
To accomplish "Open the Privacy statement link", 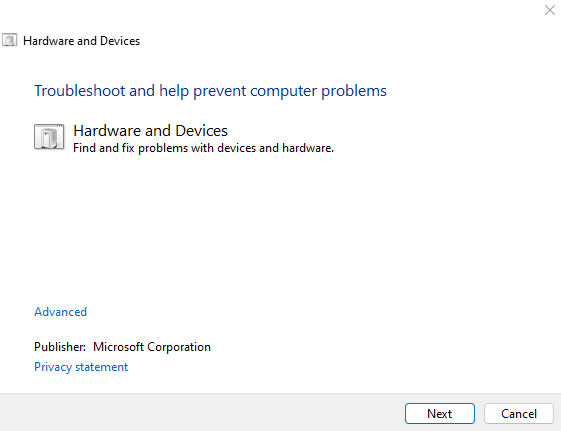I will (x=81, y=367).
